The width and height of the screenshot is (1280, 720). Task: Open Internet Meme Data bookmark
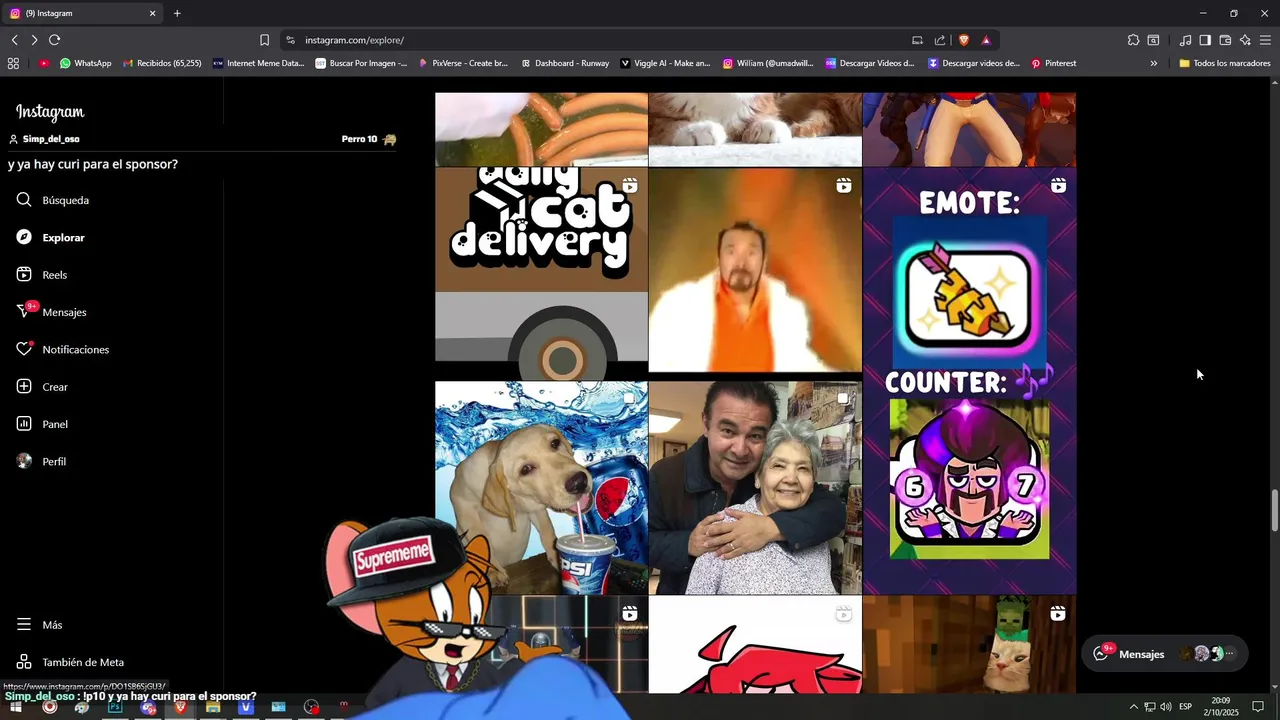258,63
